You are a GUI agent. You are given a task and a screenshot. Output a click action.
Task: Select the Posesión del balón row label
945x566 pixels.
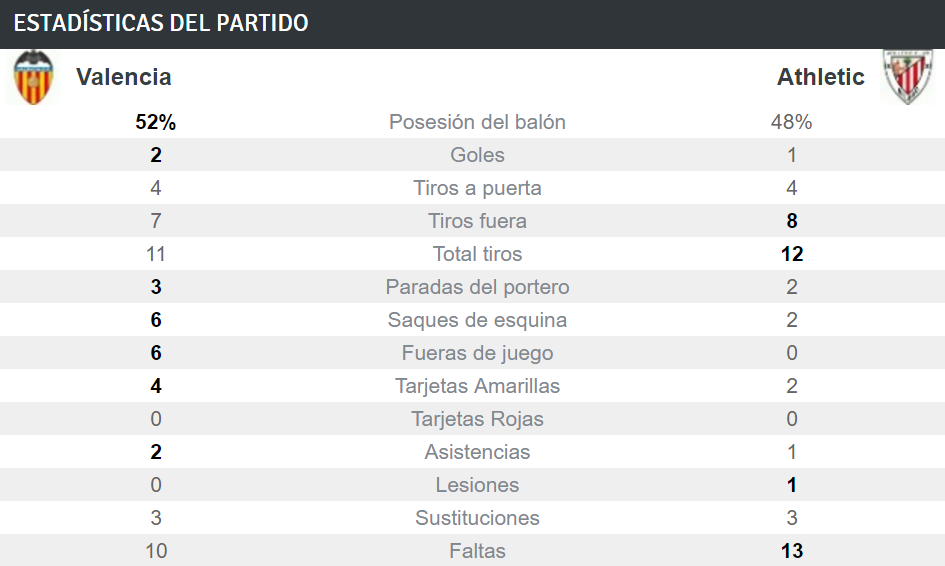(477, 122)
